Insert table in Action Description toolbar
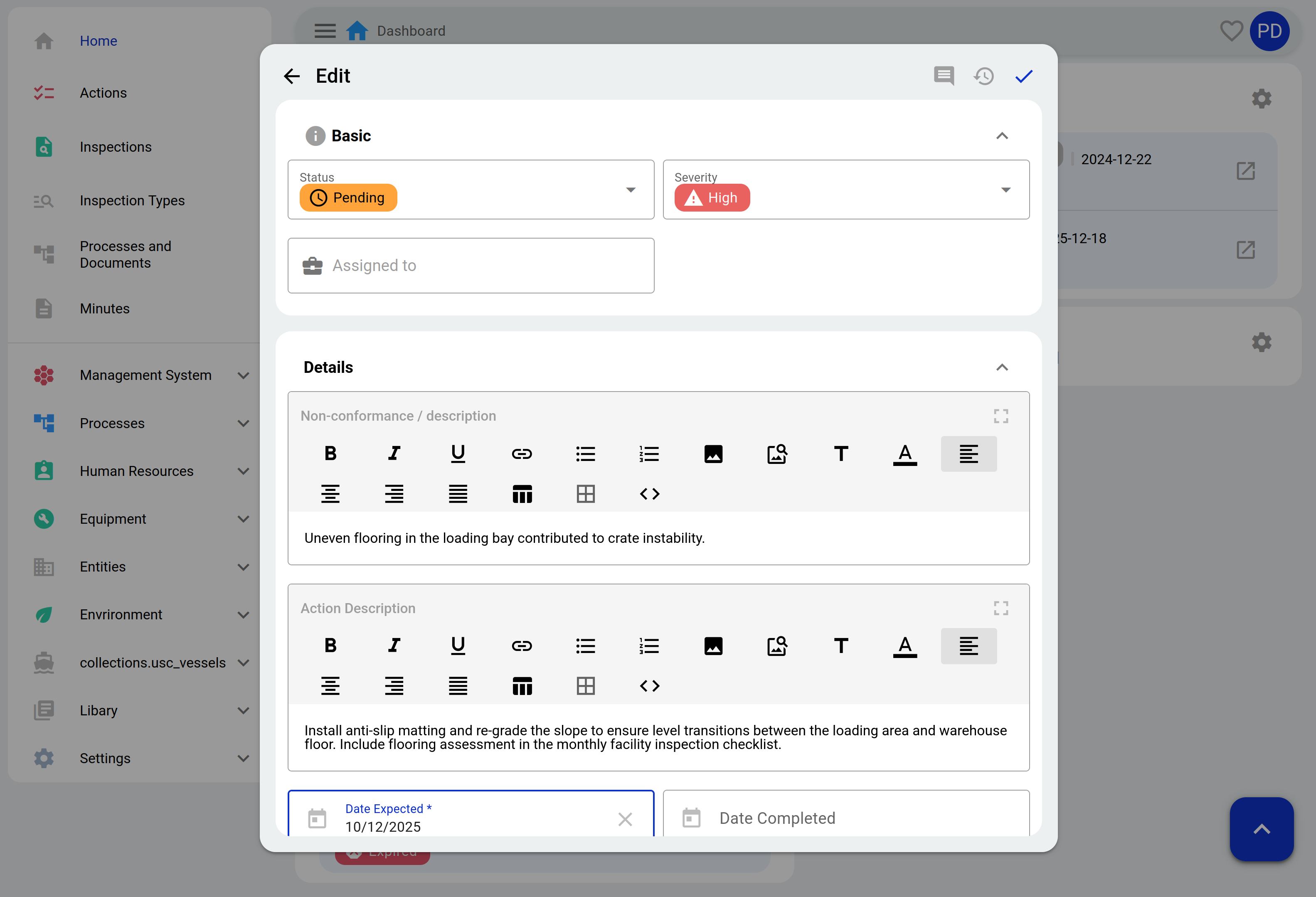This screenshot has width=1316, height=897. tap(522, 686)
